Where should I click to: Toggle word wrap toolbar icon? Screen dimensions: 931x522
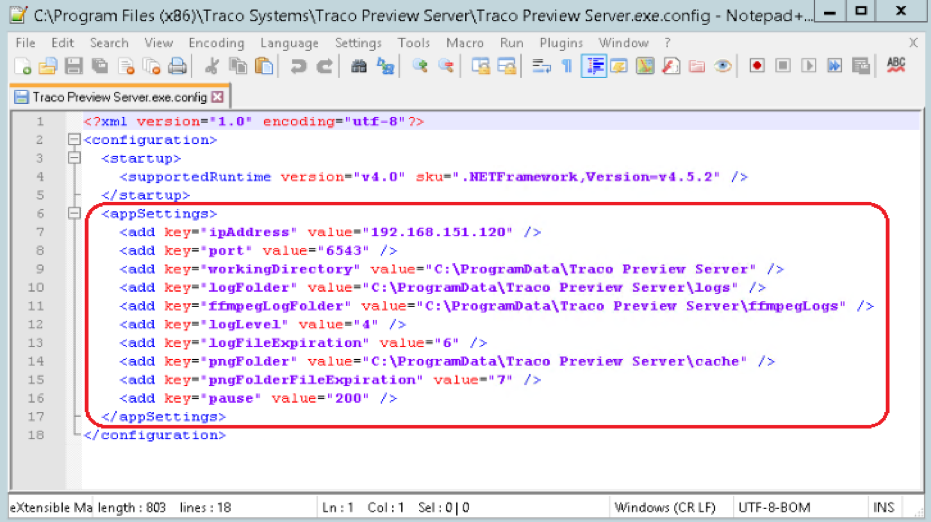[x=541, y=66]
